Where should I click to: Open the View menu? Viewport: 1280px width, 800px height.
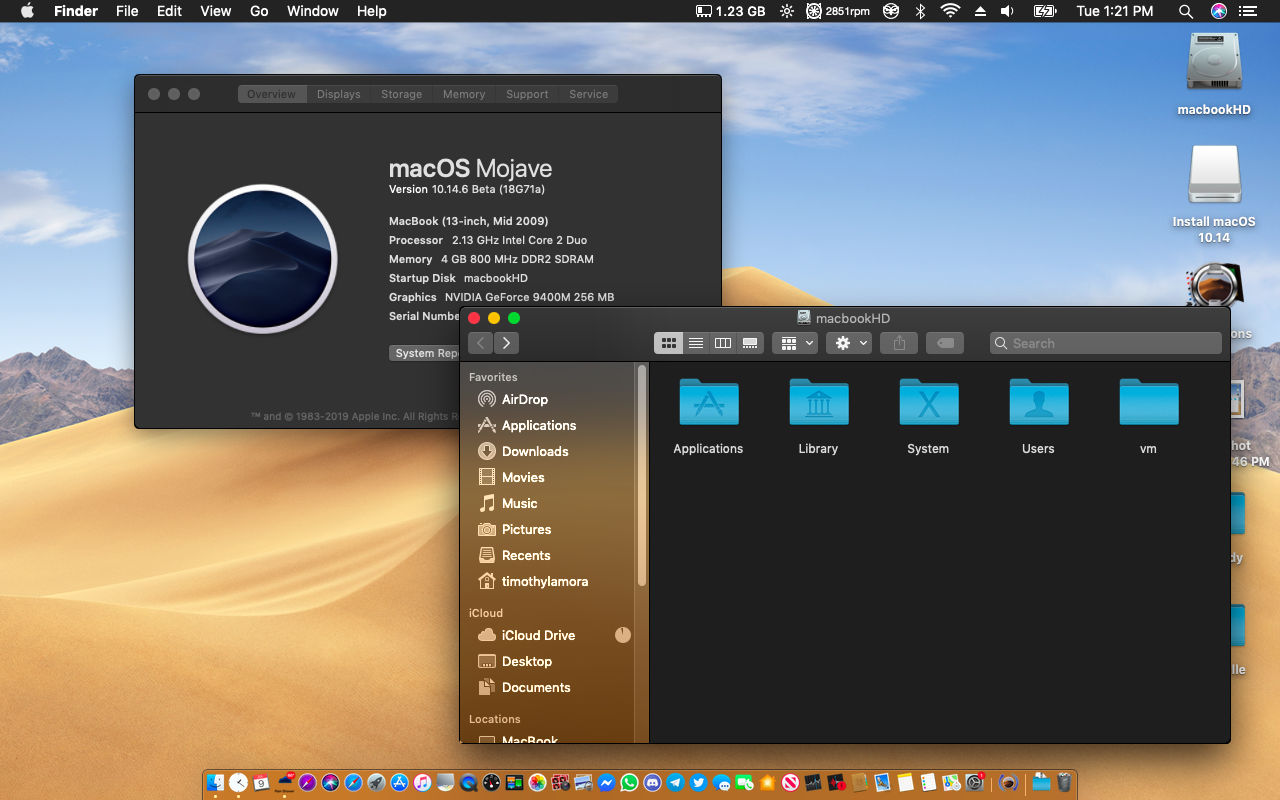point(216,11)
